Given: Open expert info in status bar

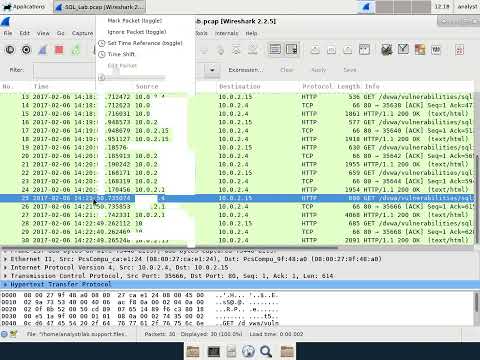Looking at the screenshot, I should 4,334.
